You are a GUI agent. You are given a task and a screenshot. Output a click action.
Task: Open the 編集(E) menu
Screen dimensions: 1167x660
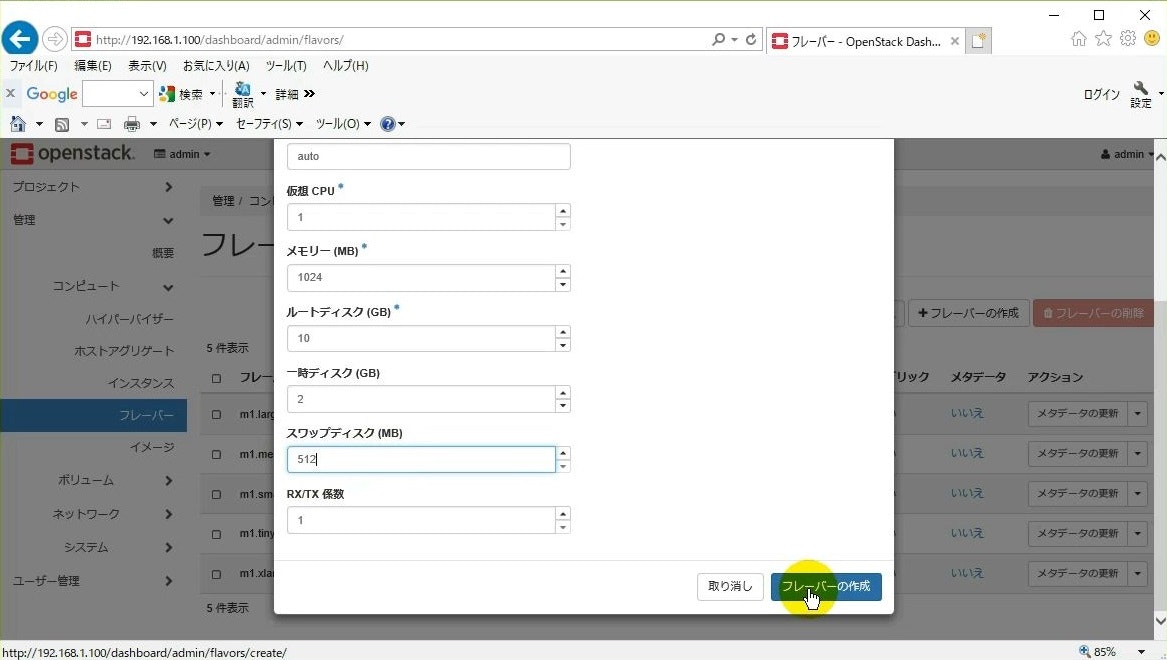pos(93,65)
